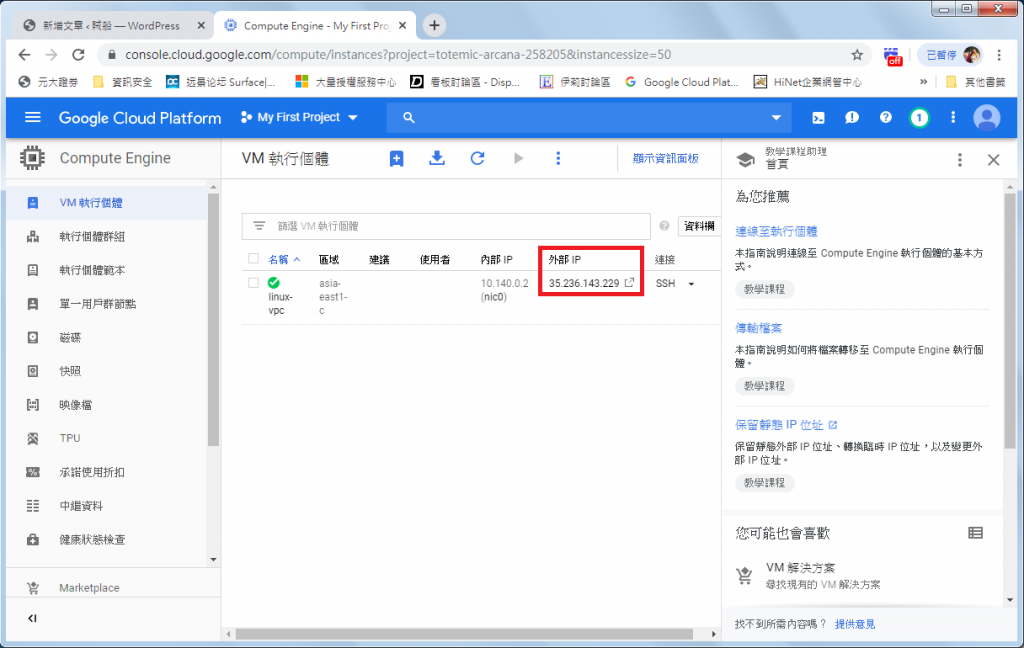The height and width of the screenshot is (648, 1024).
Task: Reload the browser page
Action: 78,55
